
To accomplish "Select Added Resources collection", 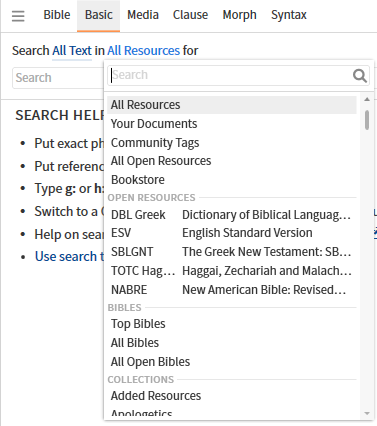I will tap(232, 396).
